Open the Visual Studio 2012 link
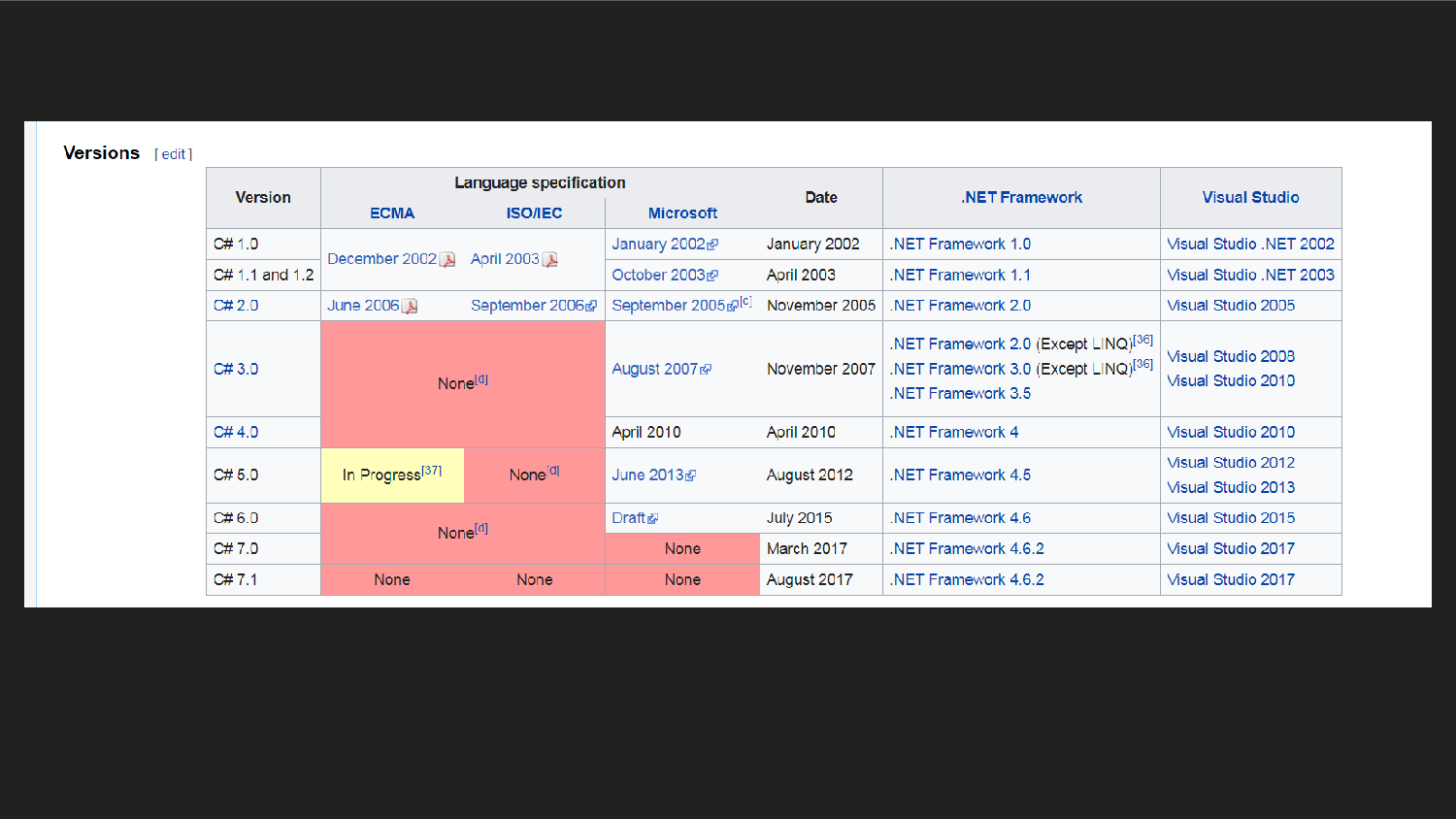 point(1231,463)
